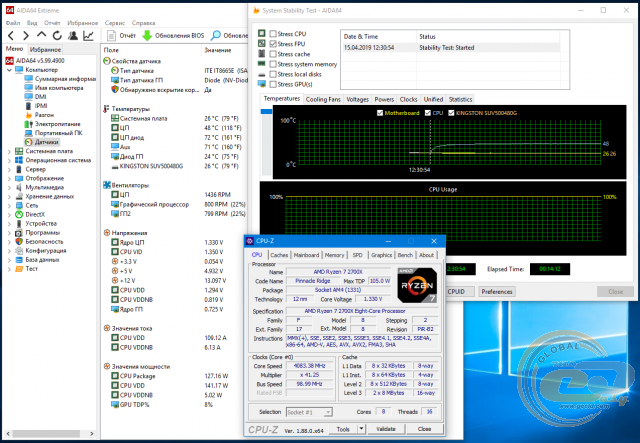This screenshot has width=640, height=443.
Task: Click the magnifier driver update icon
Action: [x=216, y=36]
